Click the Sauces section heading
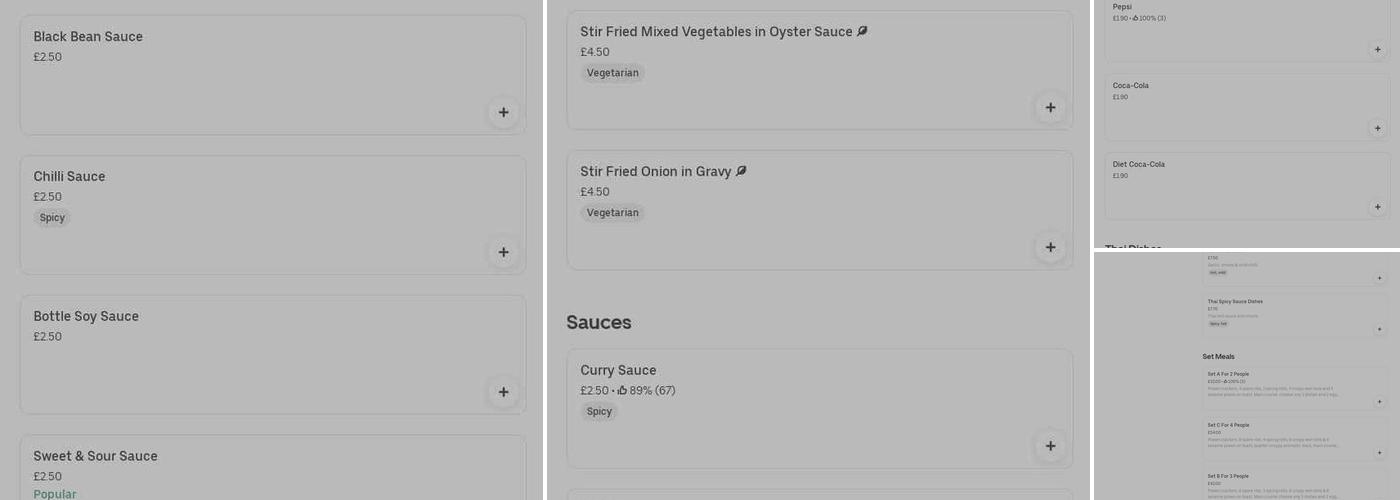 coord(598,322)
